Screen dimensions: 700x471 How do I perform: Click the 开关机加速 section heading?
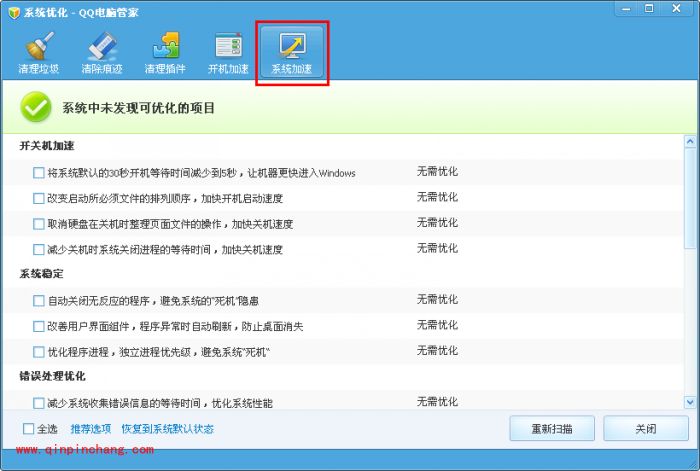click(47, 146)
